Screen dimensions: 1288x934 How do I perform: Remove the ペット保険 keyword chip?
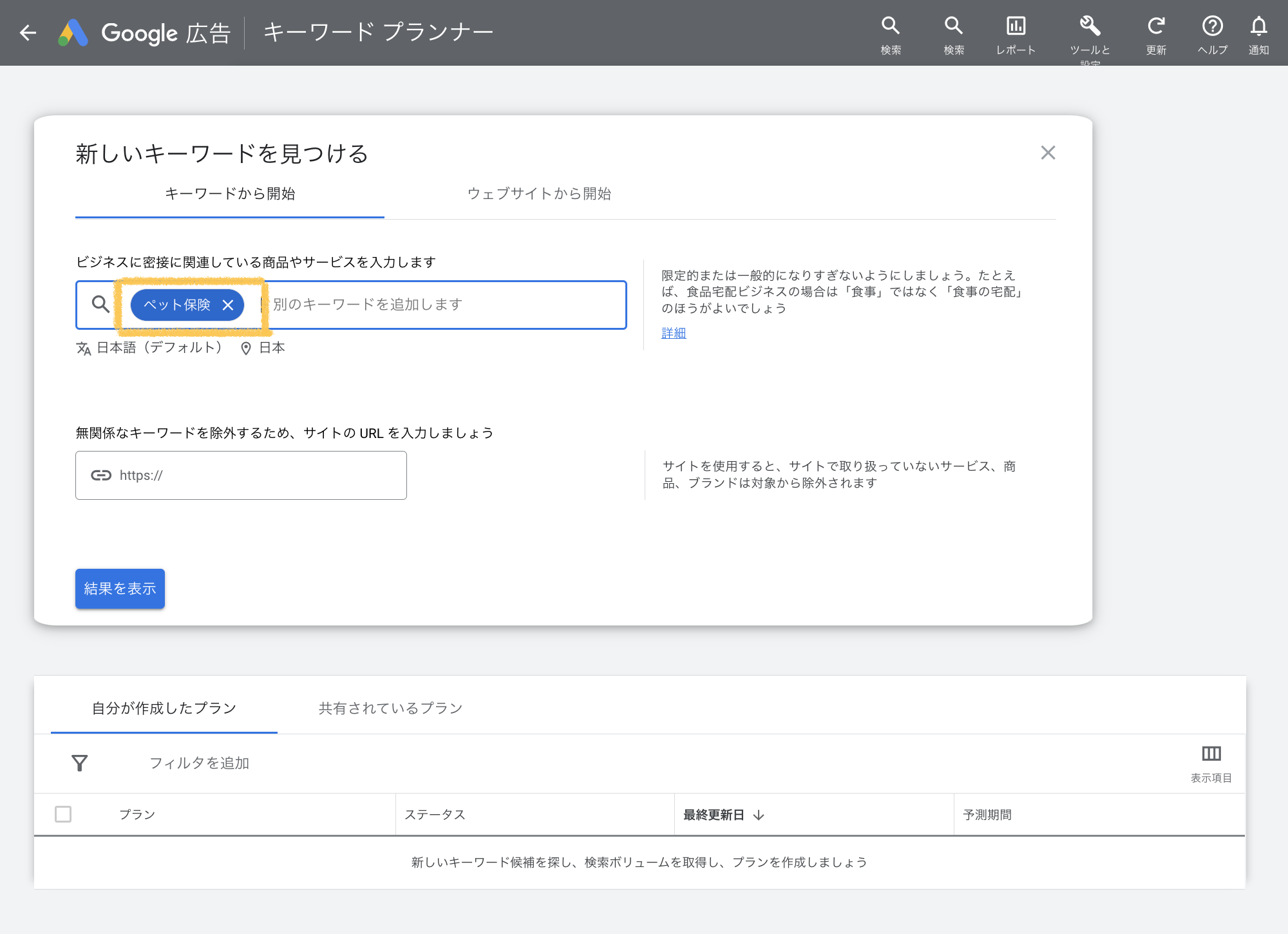(228, 305)
